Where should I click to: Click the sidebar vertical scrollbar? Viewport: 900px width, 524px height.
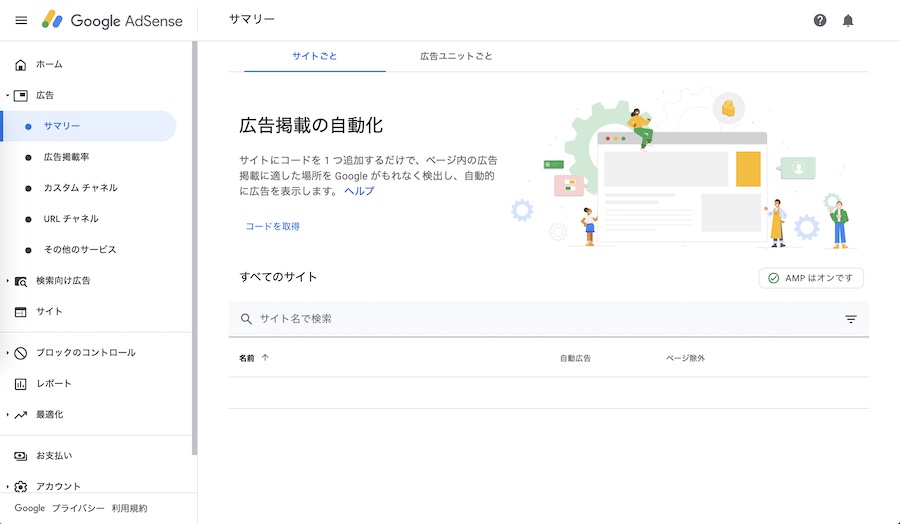pyautogui.click(x=195, y=248)
